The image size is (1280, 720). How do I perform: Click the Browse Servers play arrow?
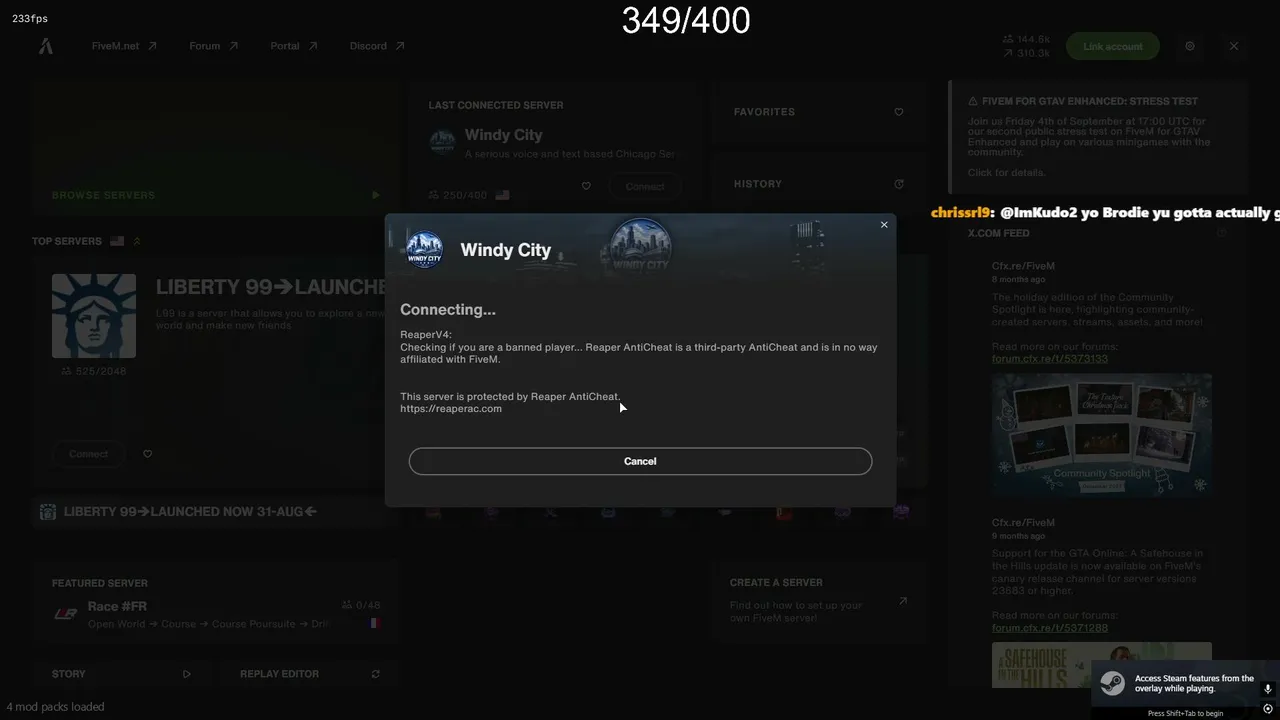click(376, 195)
